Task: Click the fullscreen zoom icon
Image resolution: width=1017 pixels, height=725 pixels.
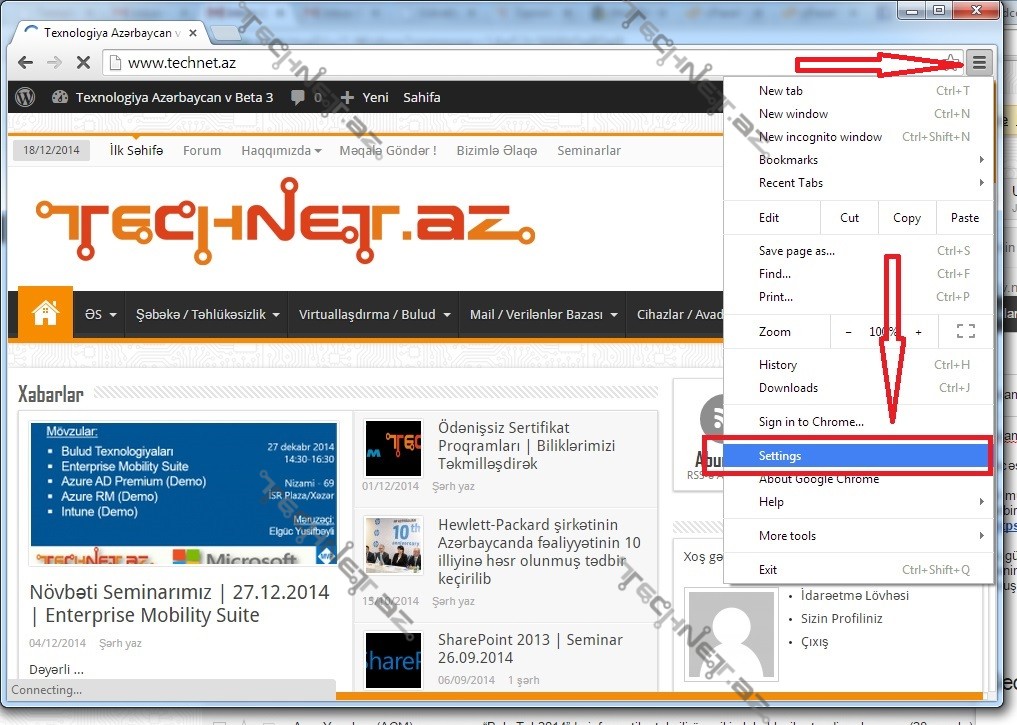Action: (x=965, y=332)
